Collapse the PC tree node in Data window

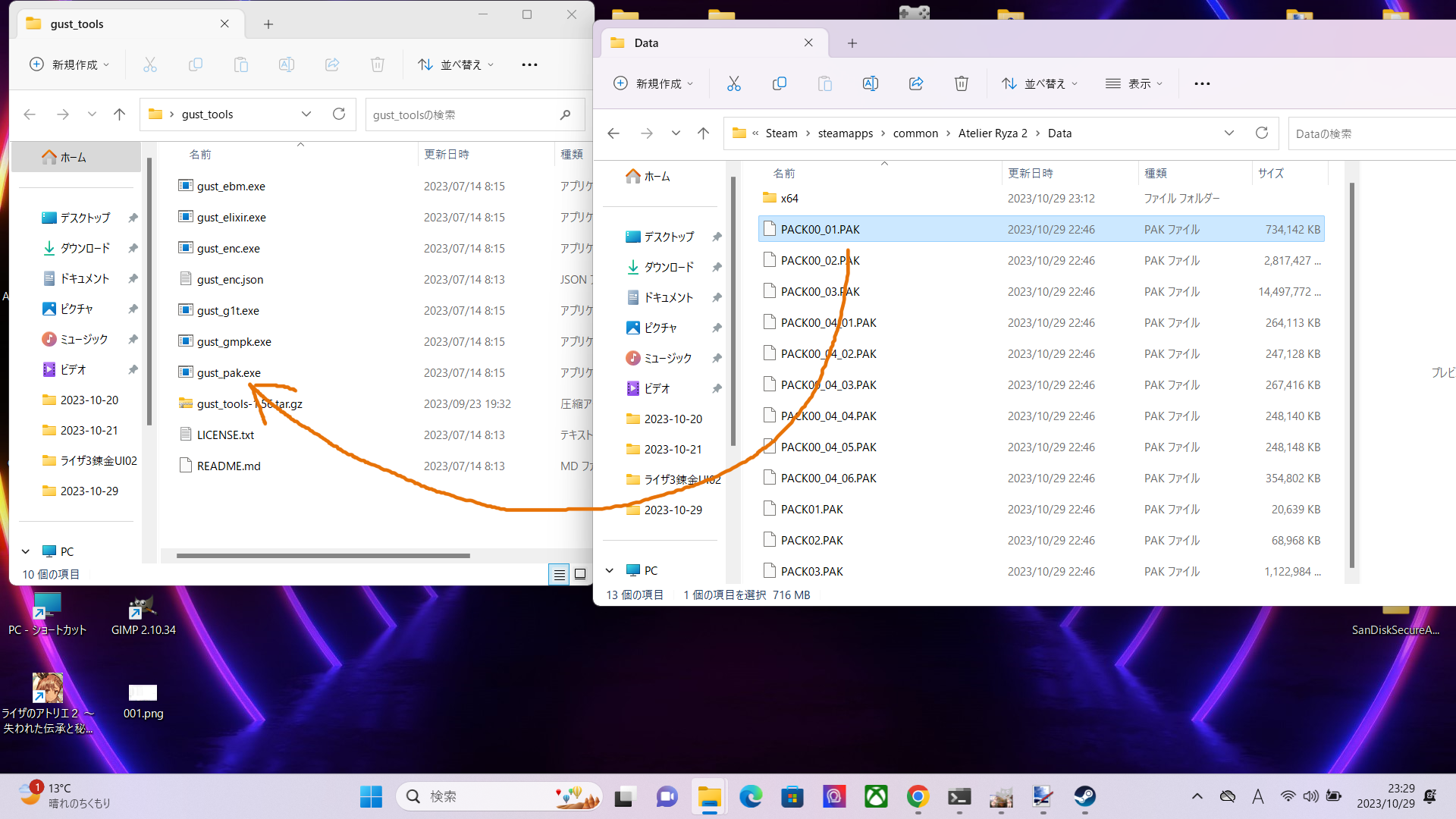click(610, 570)
